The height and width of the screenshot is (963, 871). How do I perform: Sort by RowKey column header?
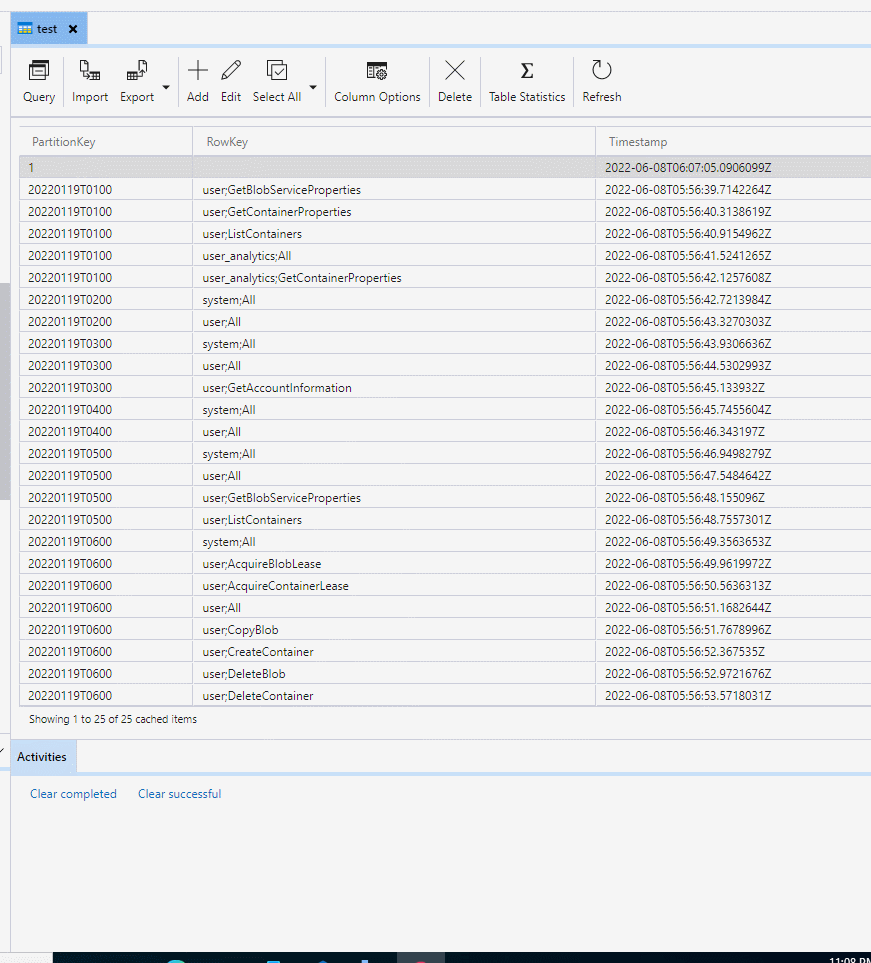[x=394, y=142]
